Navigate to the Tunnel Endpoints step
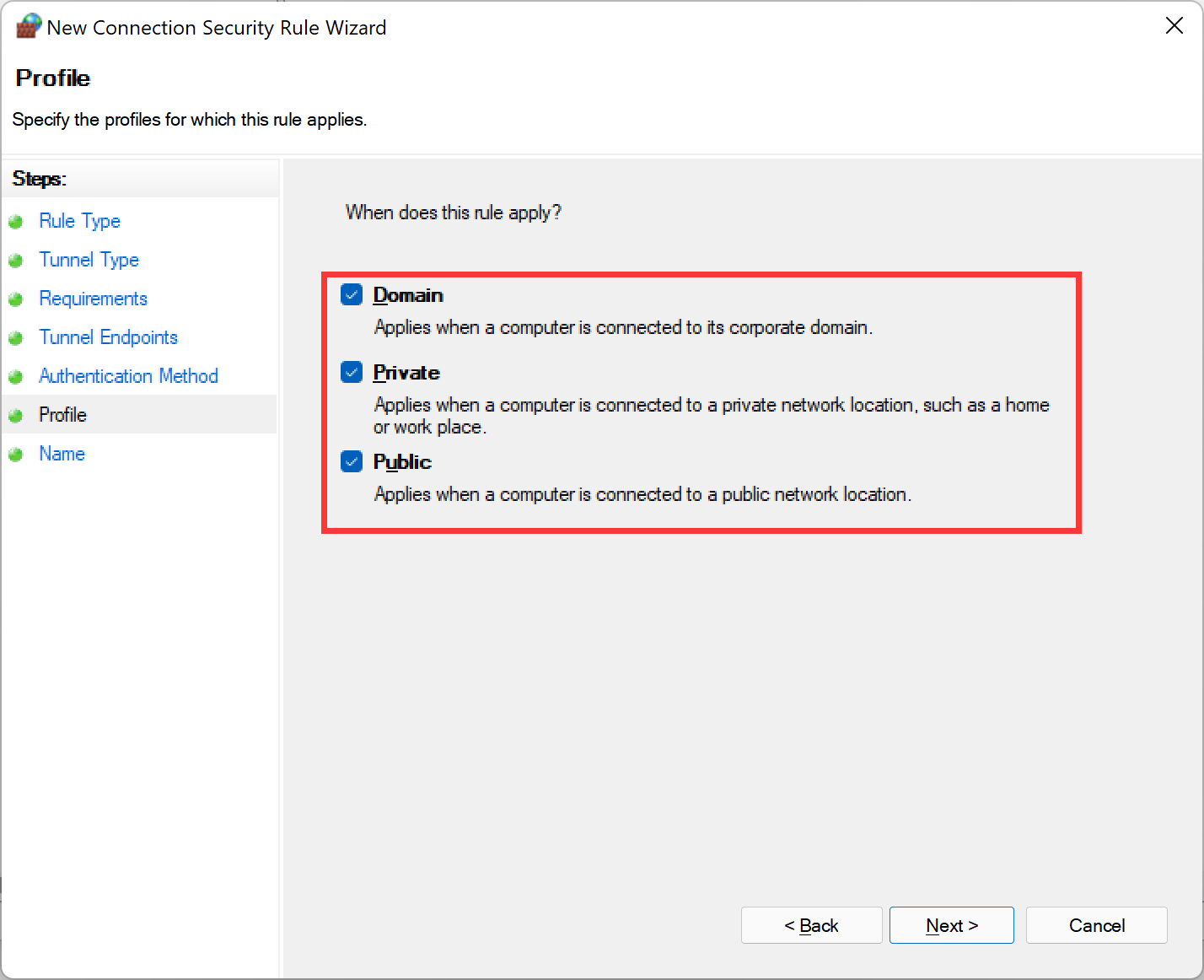 coord(108,337)
